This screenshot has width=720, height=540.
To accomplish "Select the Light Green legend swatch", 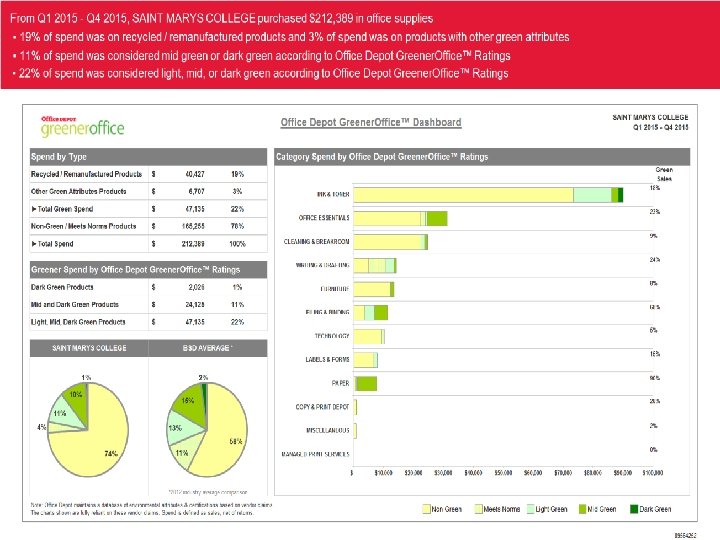I will coord(530,509).
